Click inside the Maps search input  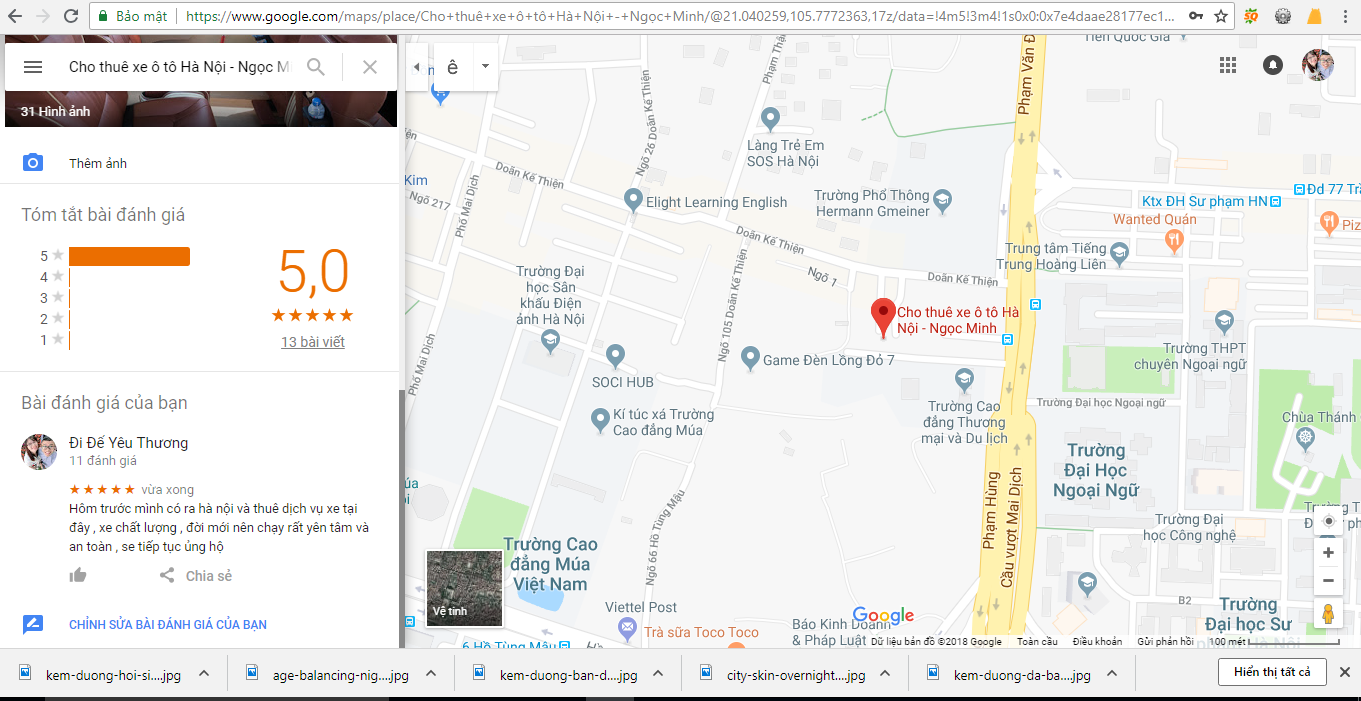[178, 67]
